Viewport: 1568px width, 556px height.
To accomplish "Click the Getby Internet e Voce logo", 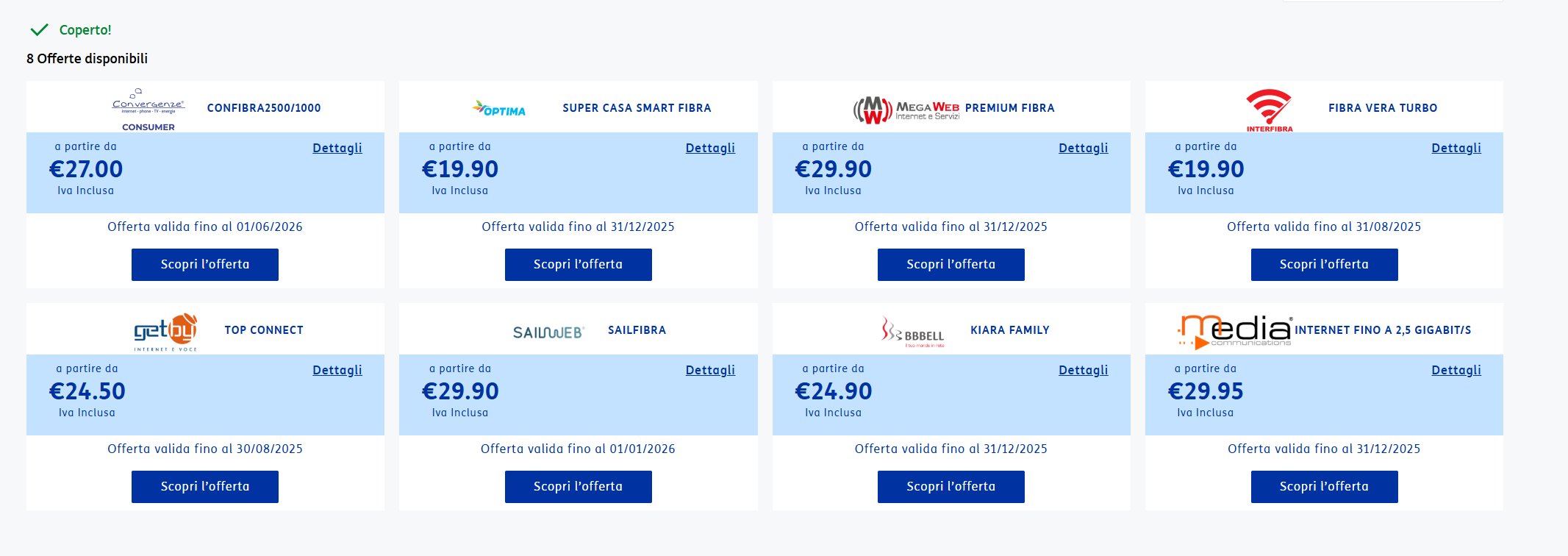I will pos(166,332).
